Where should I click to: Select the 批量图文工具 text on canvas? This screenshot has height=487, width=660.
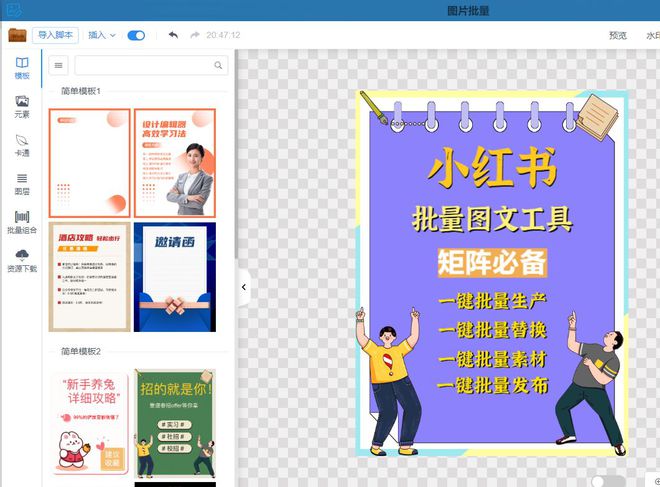492,219
